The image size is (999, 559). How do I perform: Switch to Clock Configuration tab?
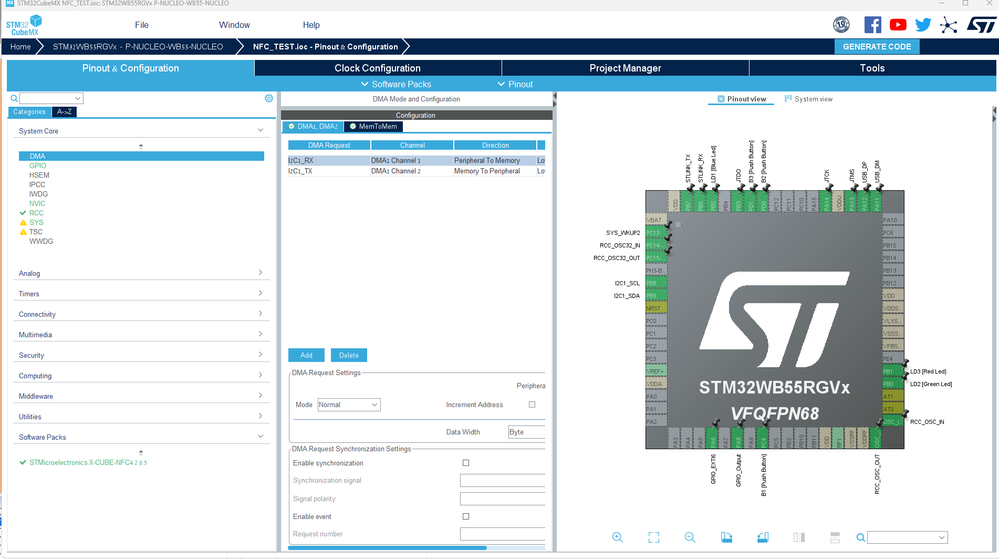point(378,68)
